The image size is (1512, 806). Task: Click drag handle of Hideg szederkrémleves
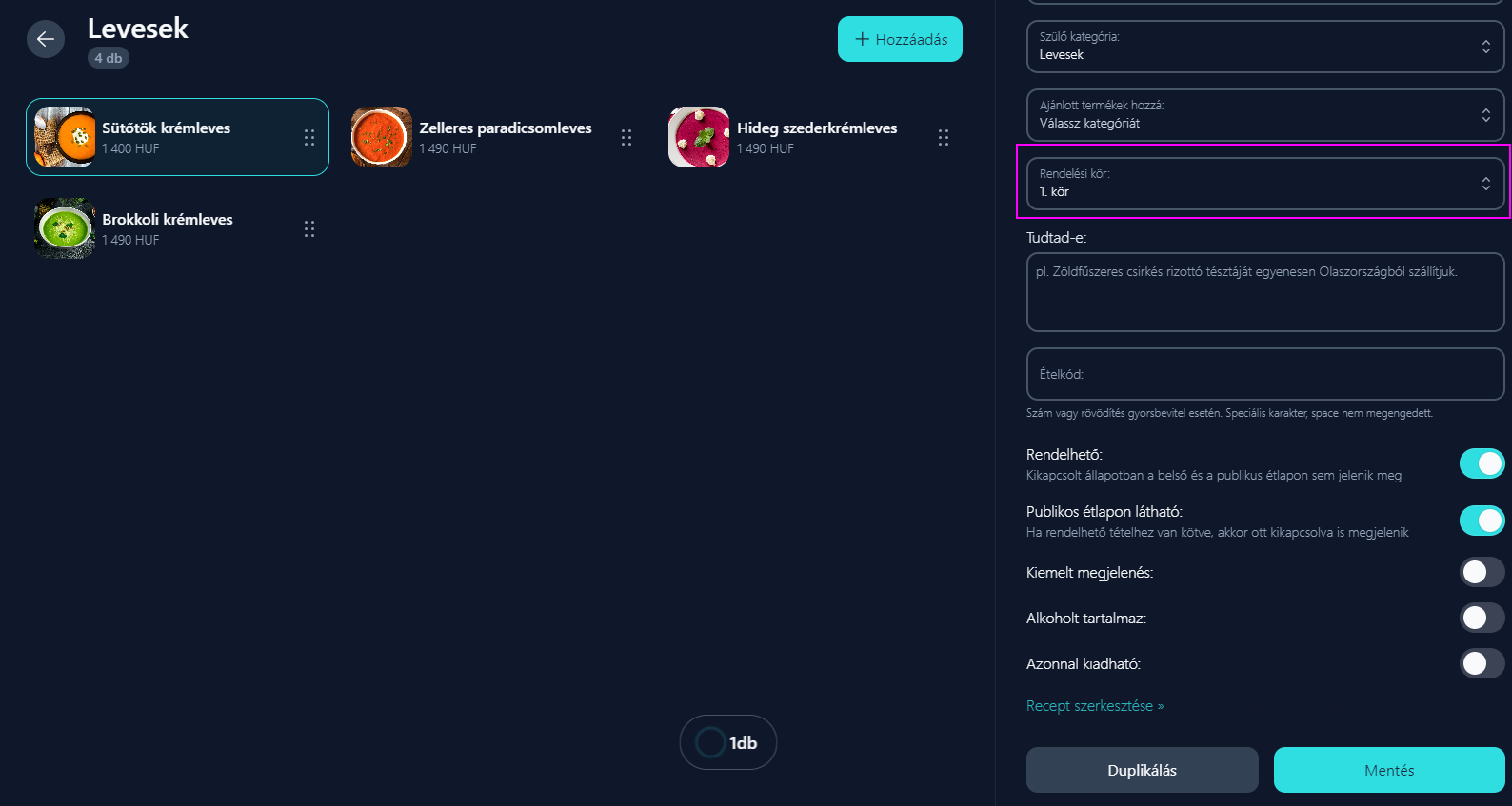[x=944, y=137]
